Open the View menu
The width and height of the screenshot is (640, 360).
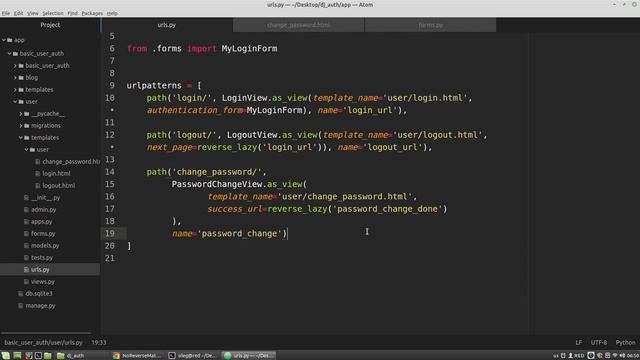coord(33,13)
